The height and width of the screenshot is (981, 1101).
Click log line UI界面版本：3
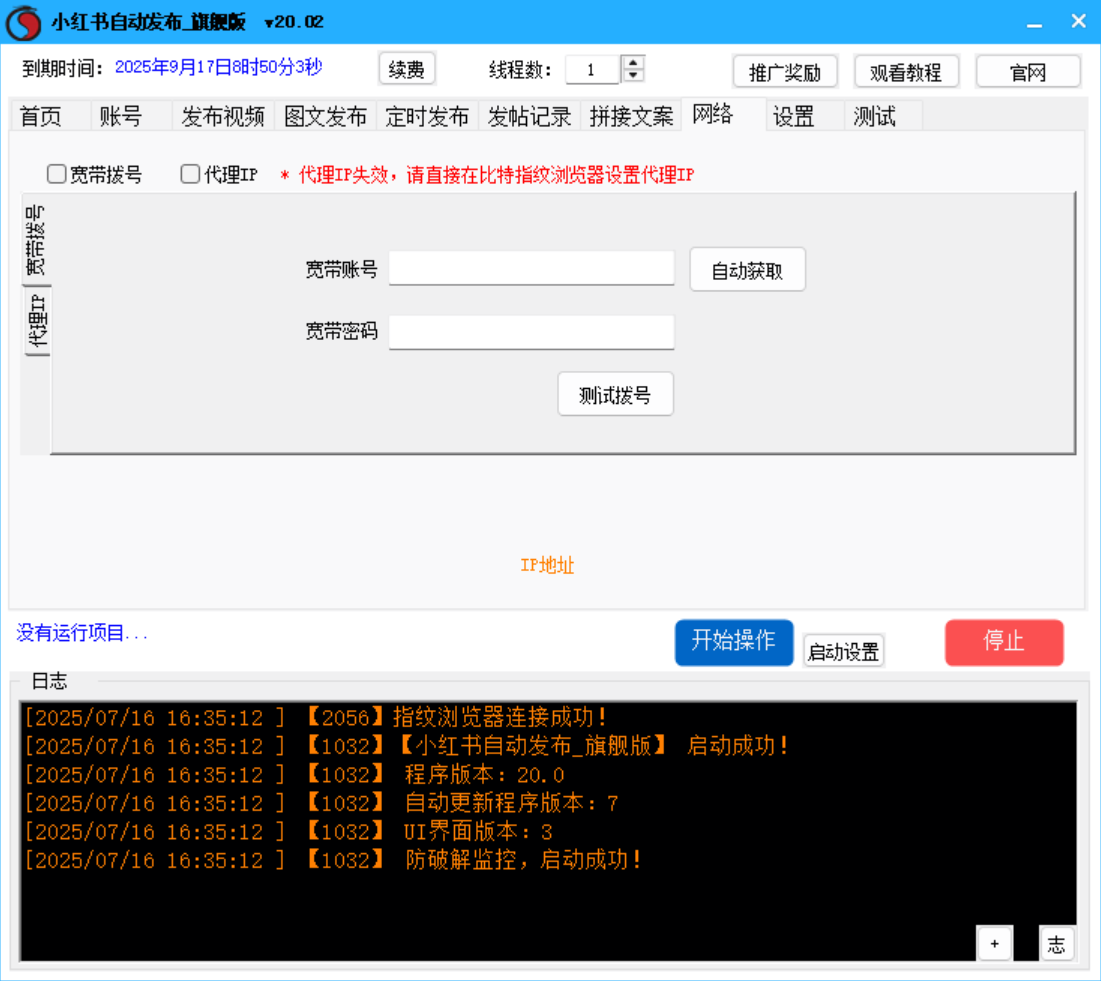(289, 831)
